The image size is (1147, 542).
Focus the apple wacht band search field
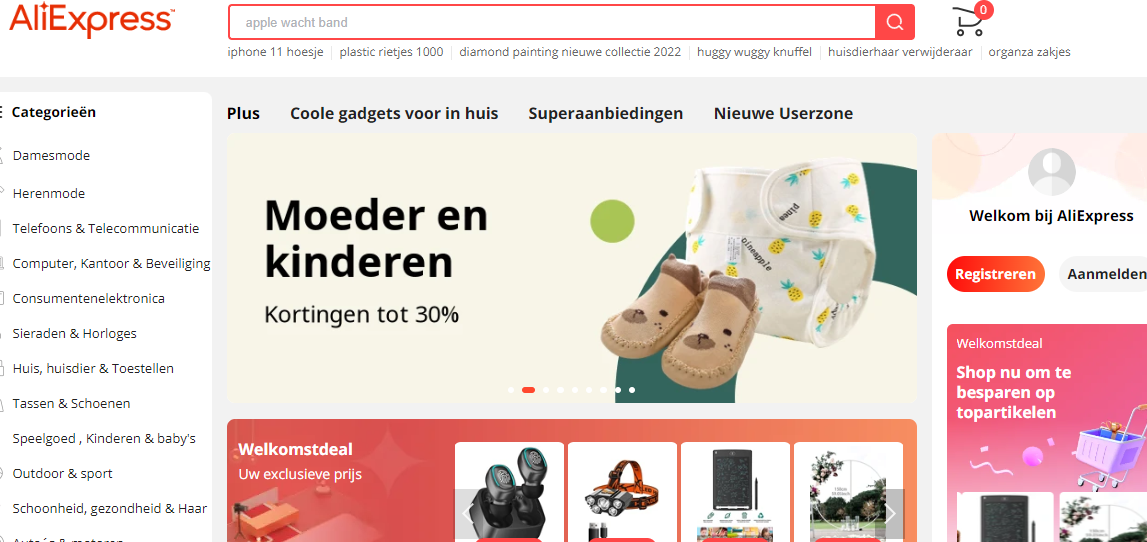pos(552,23)
